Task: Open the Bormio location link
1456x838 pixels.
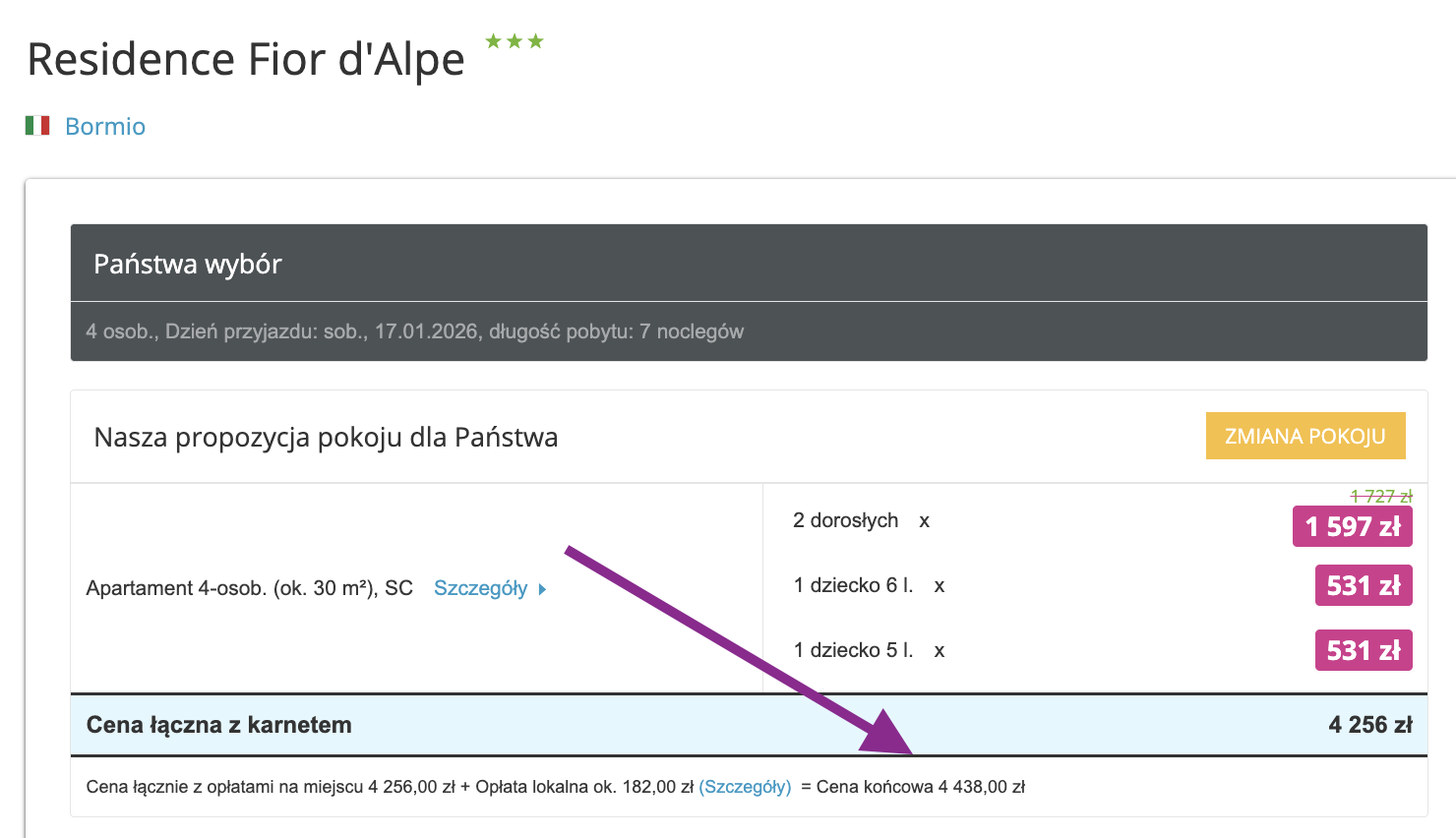Action: (105, 127)
